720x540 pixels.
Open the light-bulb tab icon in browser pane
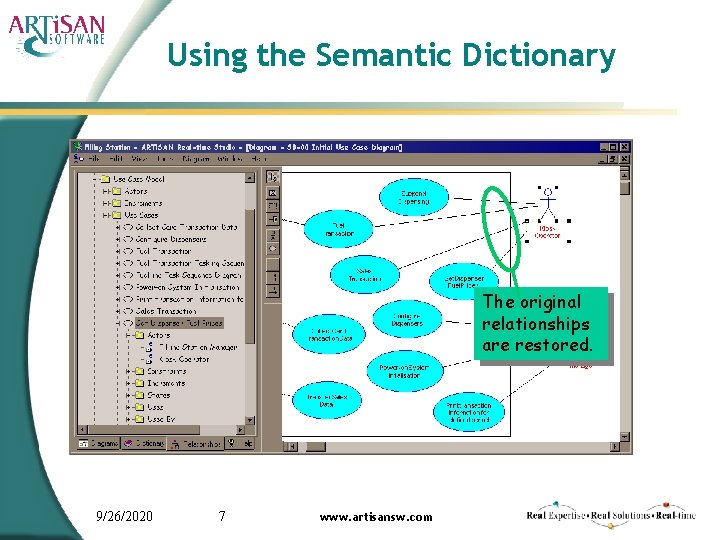point(231,443)
